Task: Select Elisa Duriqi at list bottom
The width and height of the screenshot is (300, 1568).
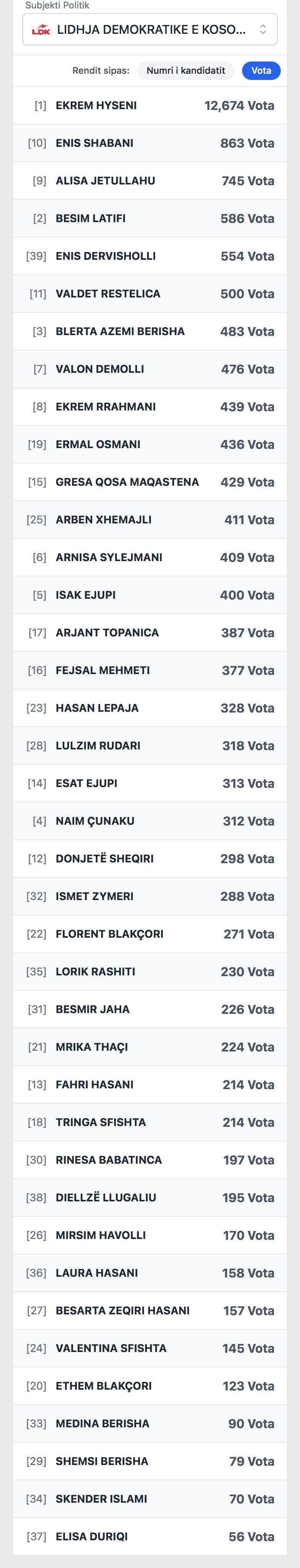Action: pyautogui.click(x=150, y=1537)
